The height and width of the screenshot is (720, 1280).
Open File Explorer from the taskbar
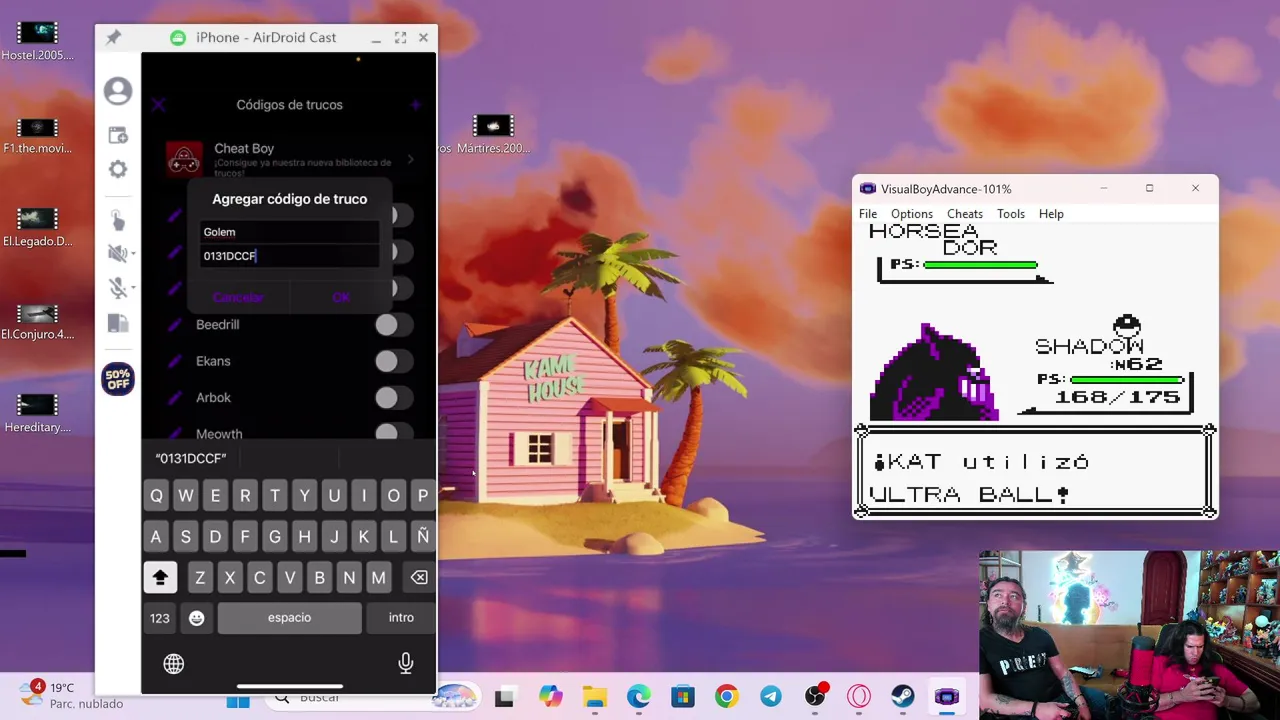click(595, 697)
